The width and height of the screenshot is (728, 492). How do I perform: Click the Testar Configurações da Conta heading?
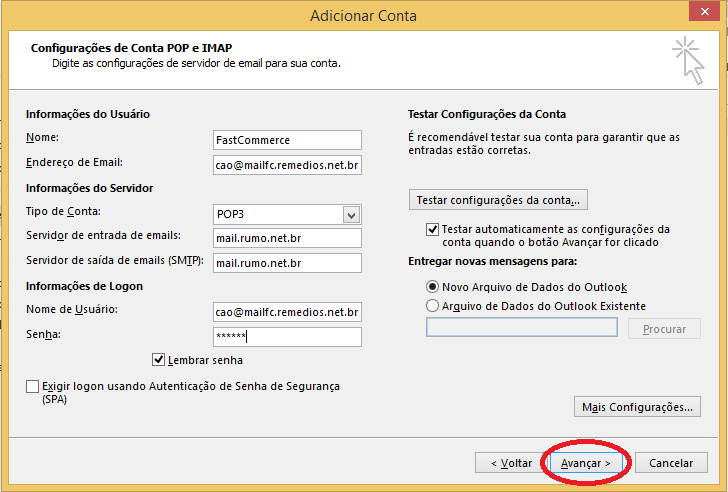(487, 114)
